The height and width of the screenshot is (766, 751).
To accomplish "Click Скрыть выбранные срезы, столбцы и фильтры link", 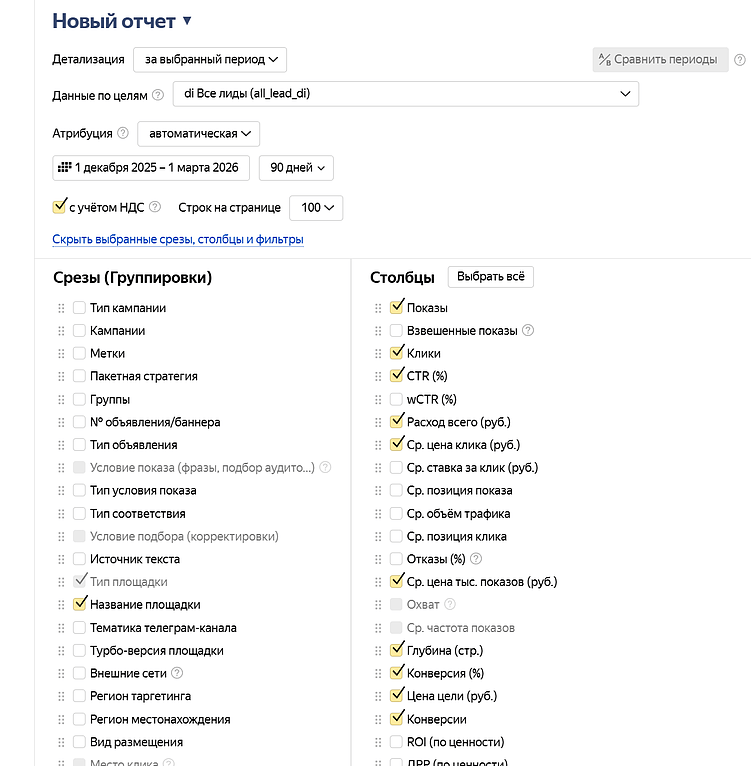I will point(178,239).
